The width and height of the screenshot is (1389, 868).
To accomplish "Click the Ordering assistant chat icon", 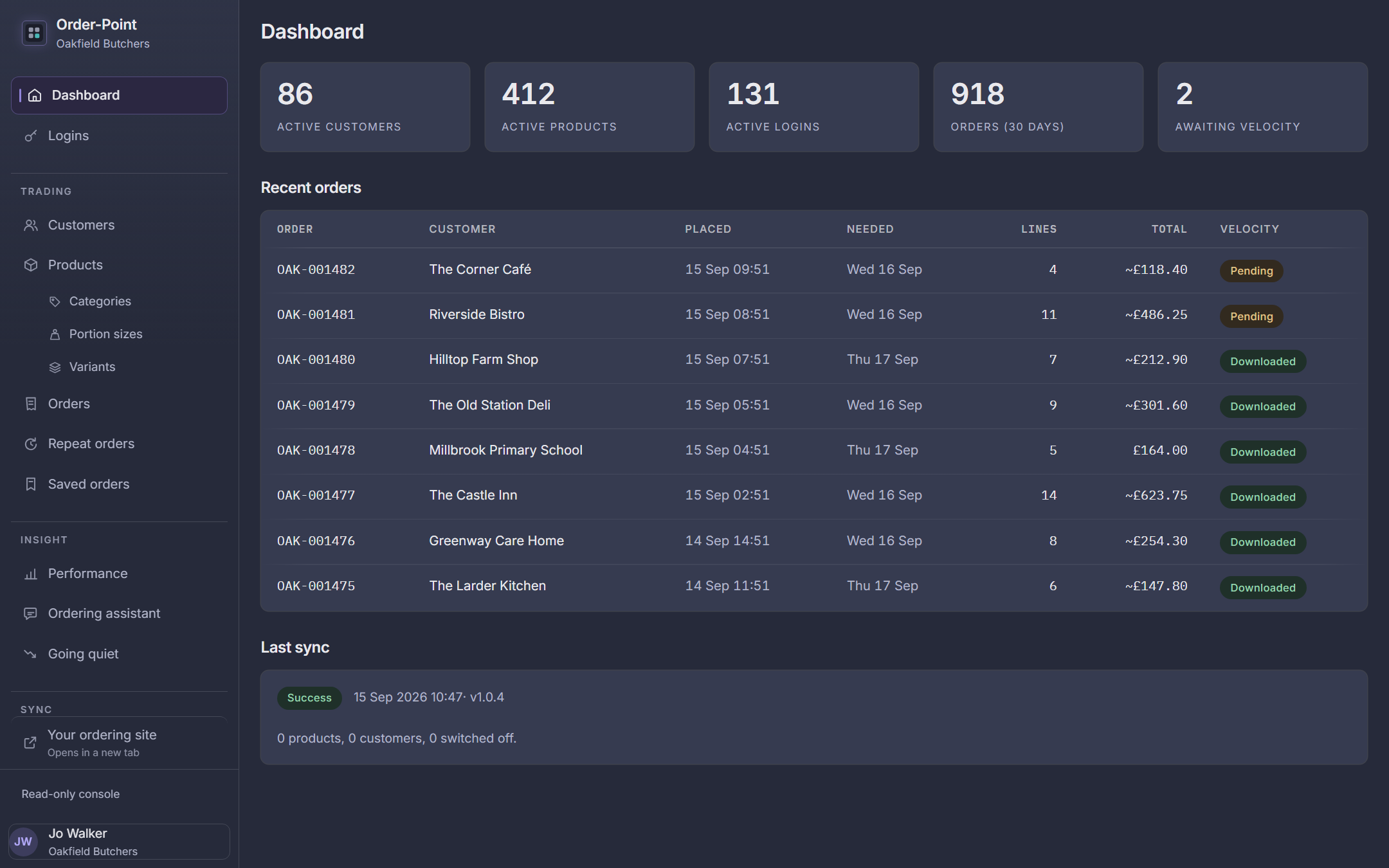I will (x=30, y=613).
